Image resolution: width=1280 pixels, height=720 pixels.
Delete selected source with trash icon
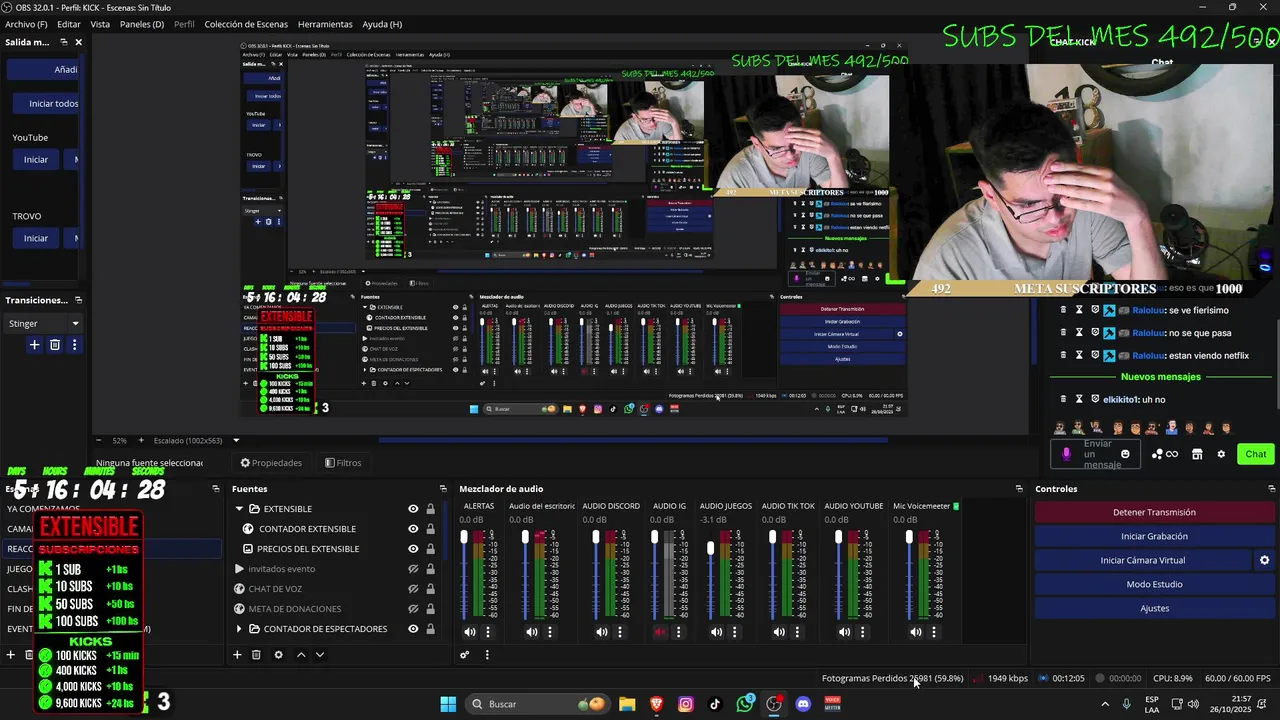[256, 655]
